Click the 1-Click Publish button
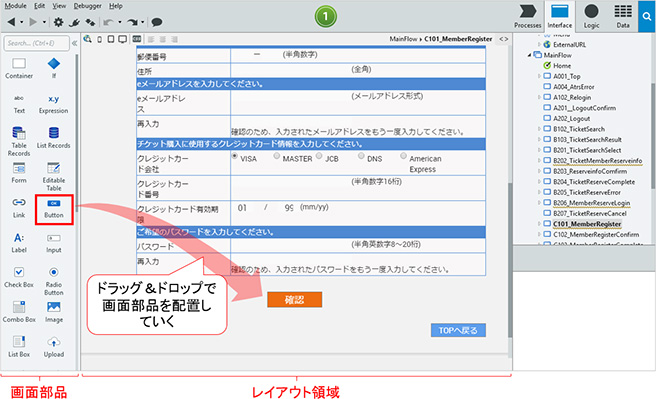 coord(325,17)
